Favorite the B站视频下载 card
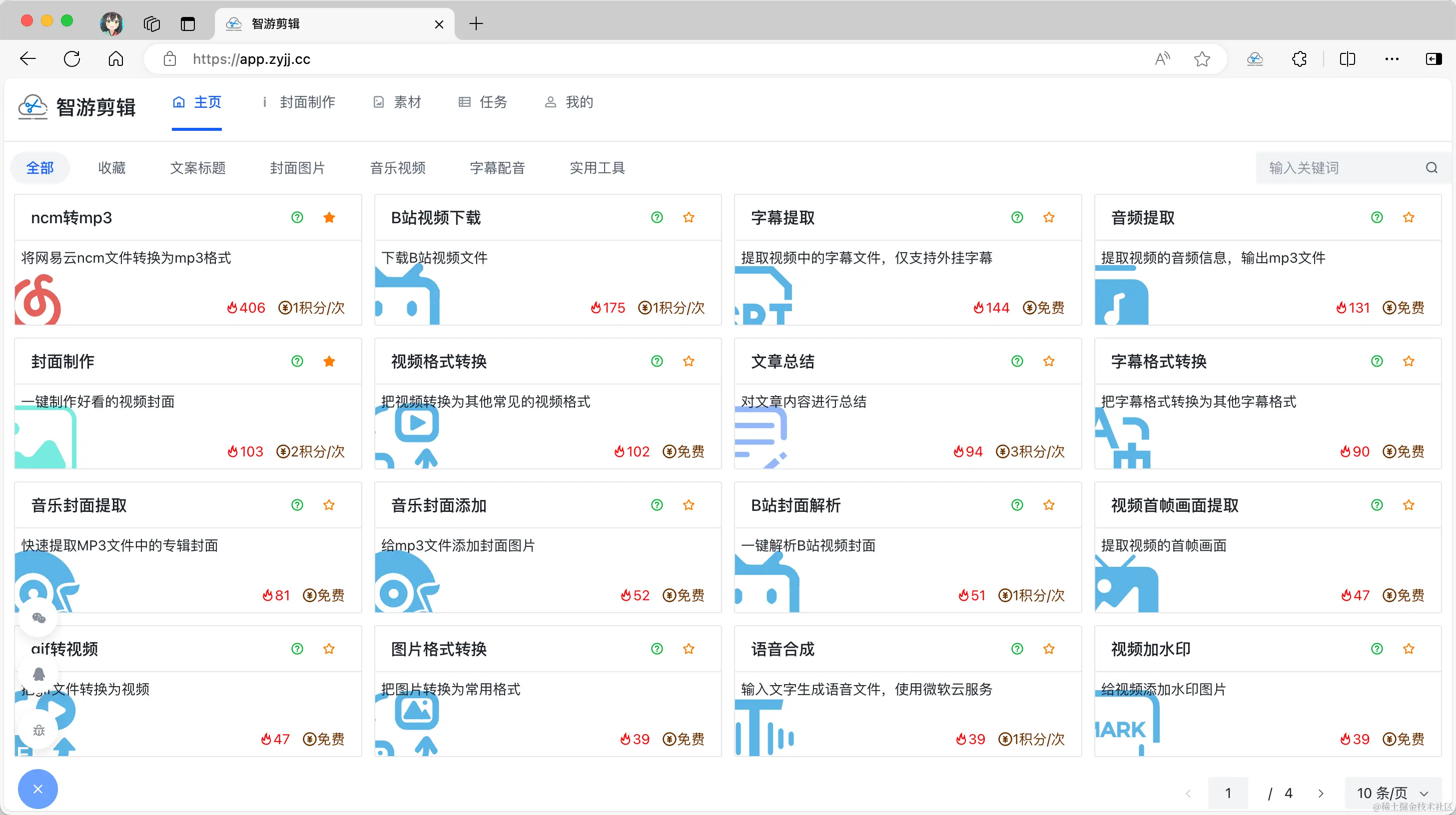 pos(689,217)
